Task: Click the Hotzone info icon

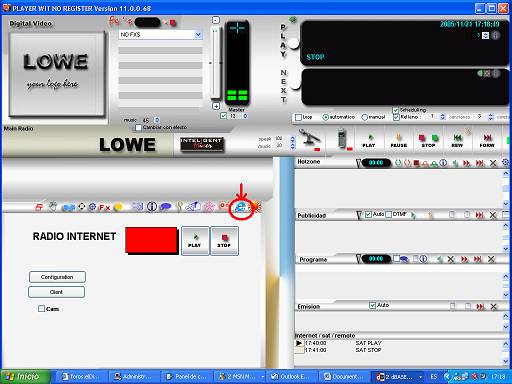Action: tap(443, 163)
